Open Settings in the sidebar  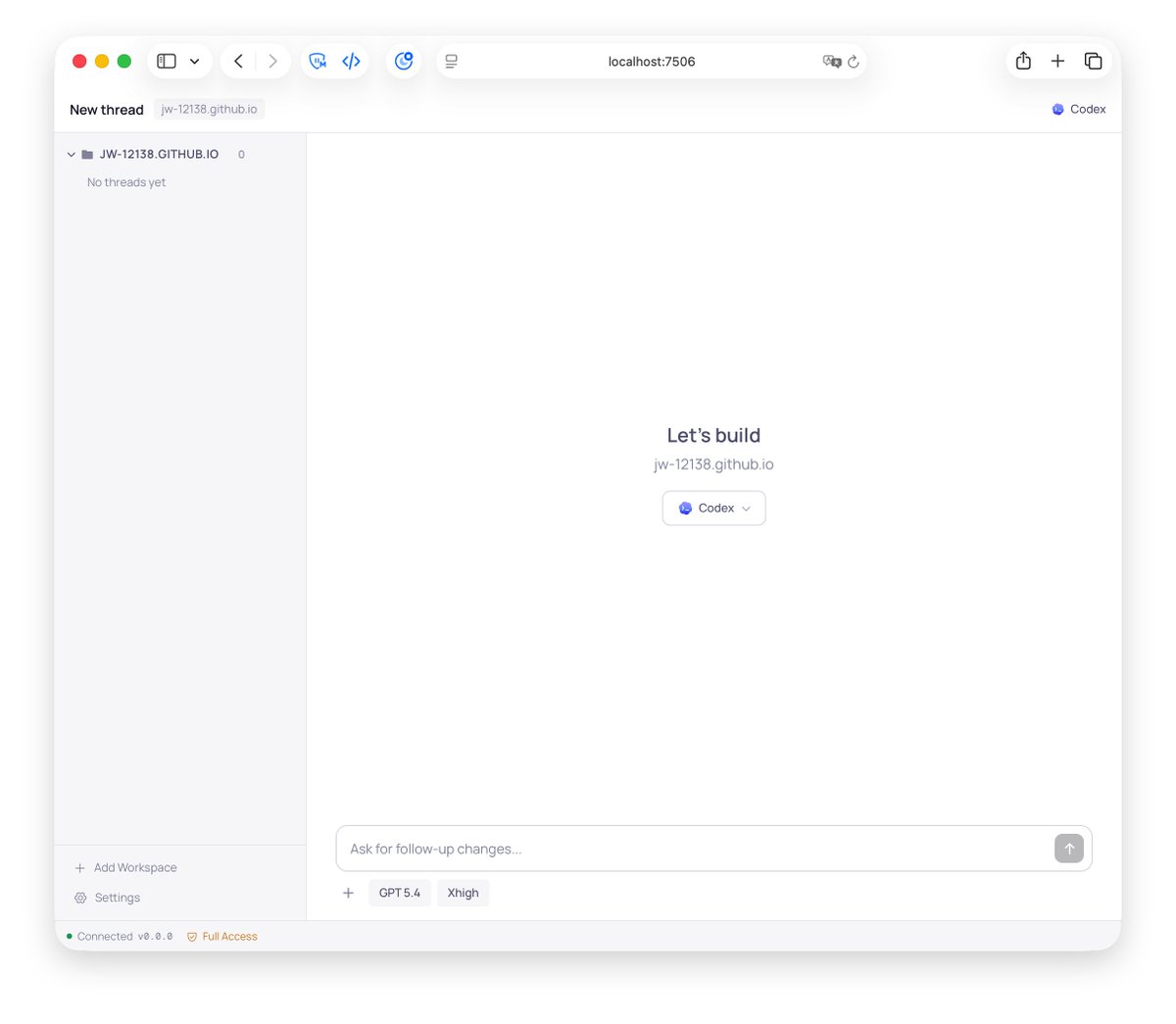[107, 898]
